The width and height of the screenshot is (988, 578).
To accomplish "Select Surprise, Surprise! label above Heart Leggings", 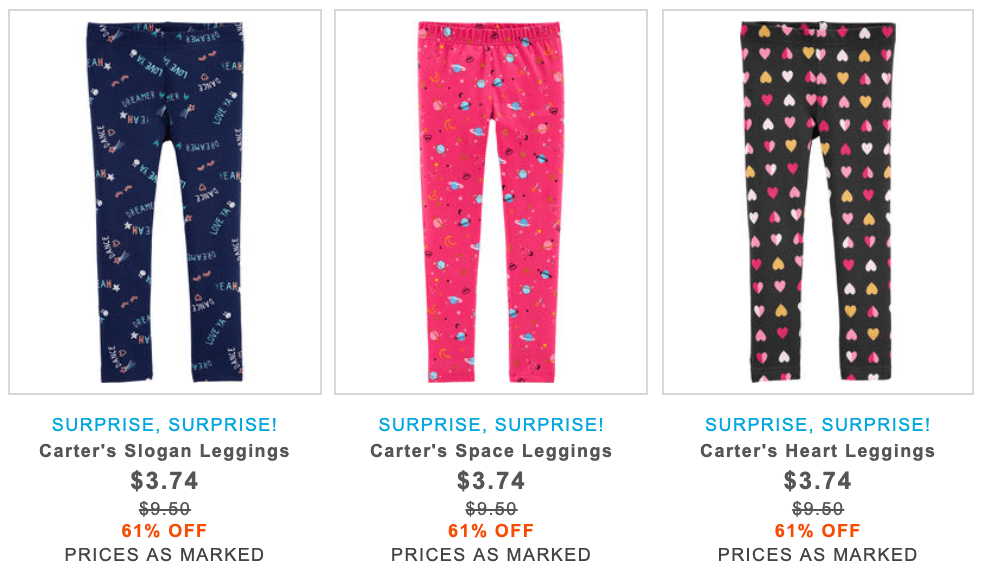I will pos(817,425).
